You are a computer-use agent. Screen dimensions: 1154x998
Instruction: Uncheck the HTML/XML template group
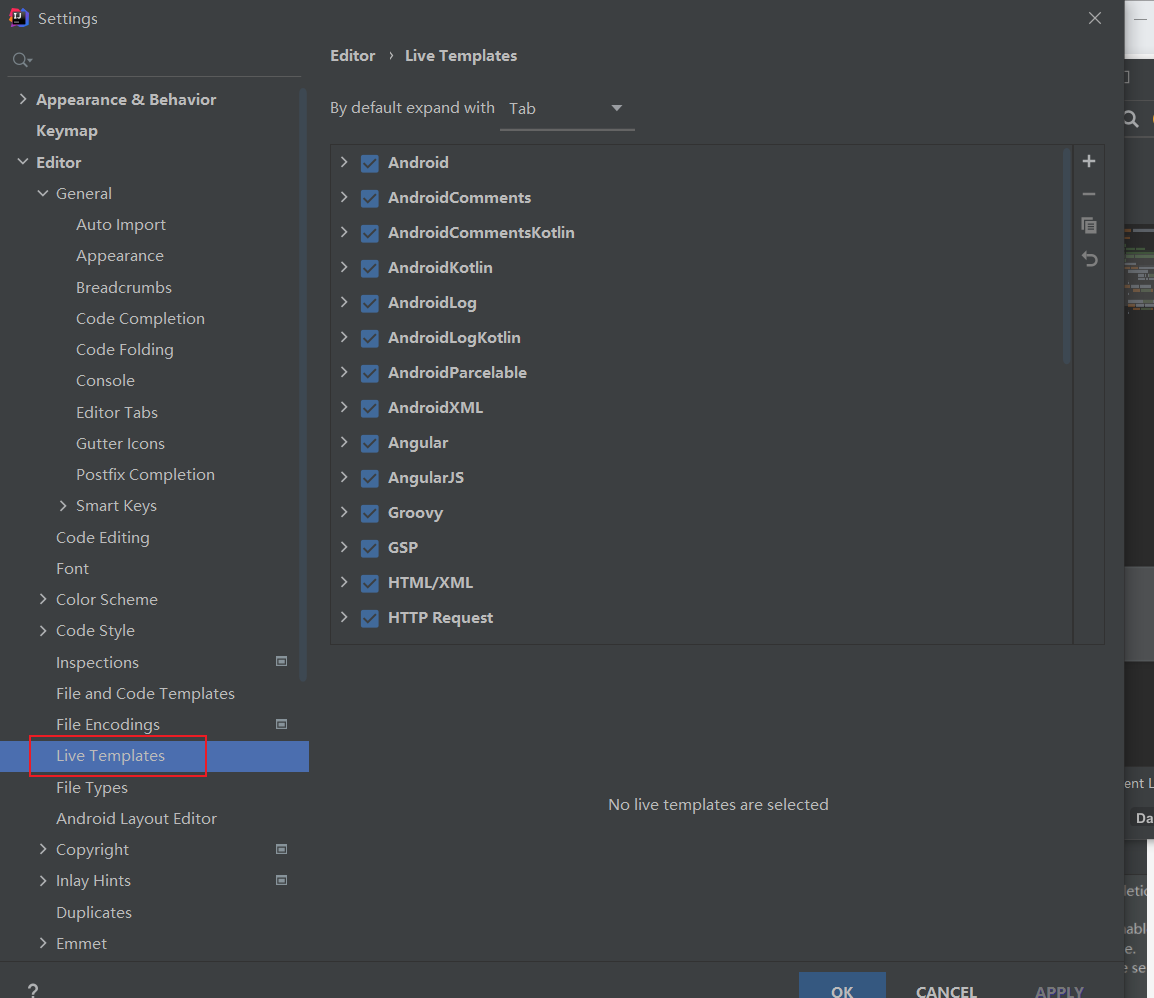(x=369, y=583)
